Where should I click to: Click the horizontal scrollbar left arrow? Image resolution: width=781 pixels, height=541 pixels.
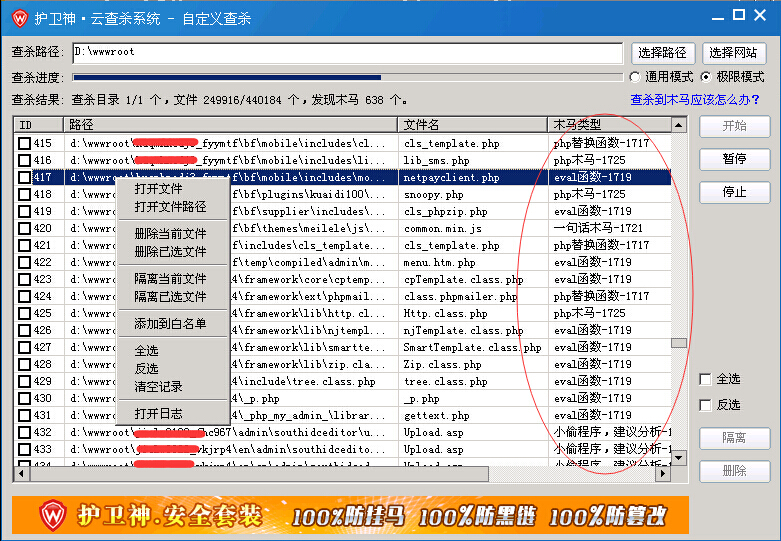coord(21,474)
